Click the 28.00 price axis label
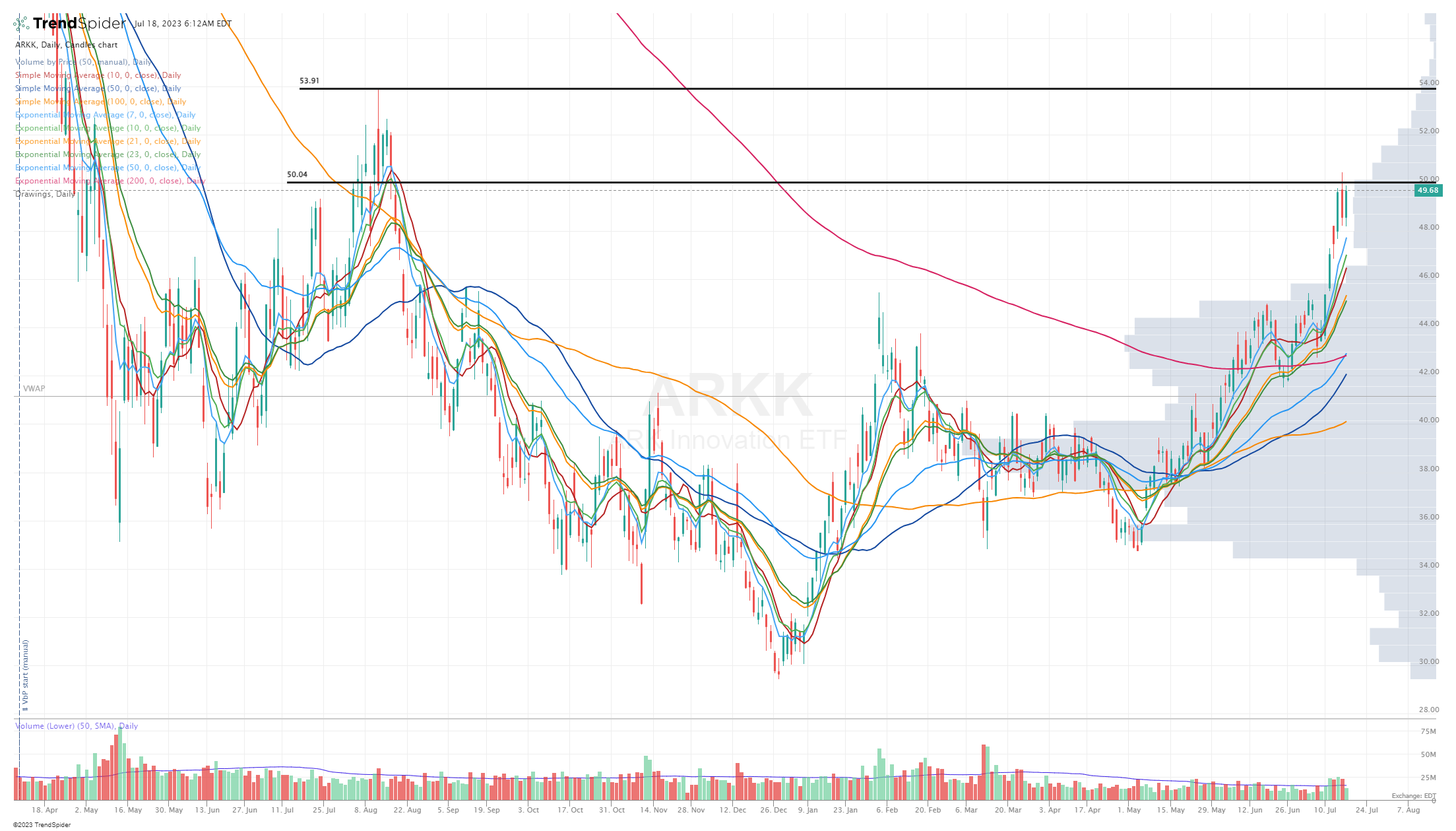 click(x=1429, y=710)
